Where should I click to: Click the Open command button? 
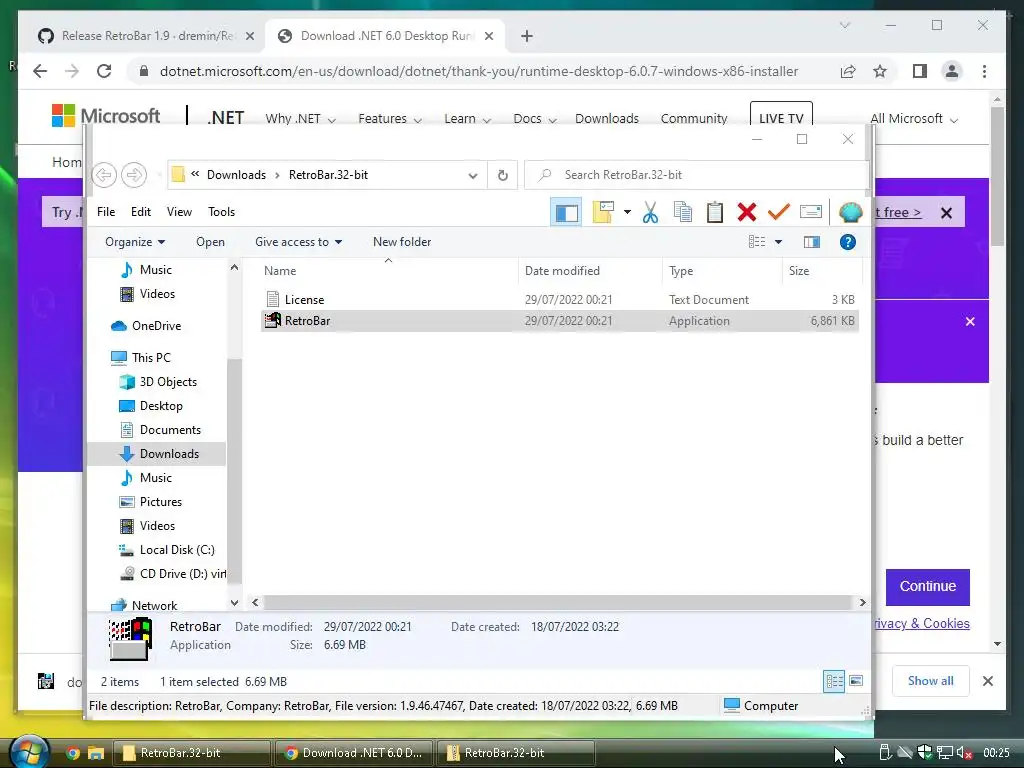(210, 242)
